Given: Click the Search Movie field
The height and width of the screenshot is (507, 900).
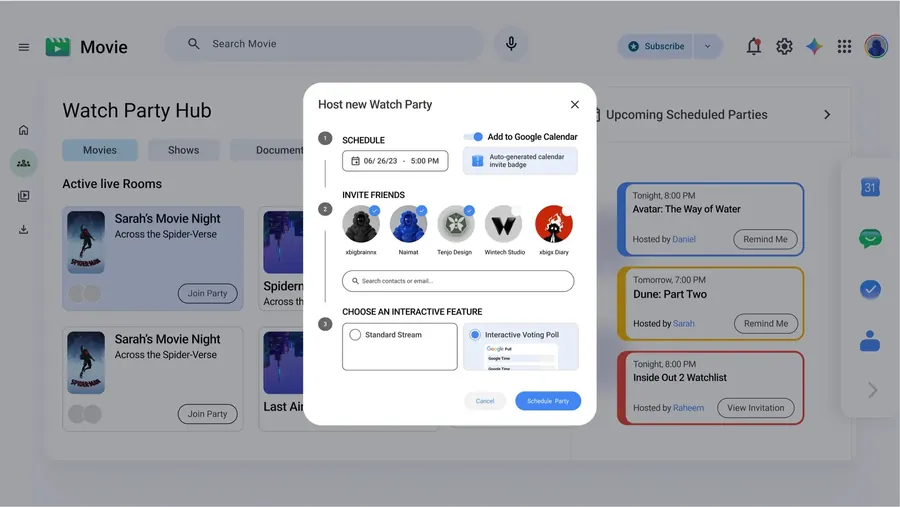Looking at the screenshot, I should click(324, 44).
